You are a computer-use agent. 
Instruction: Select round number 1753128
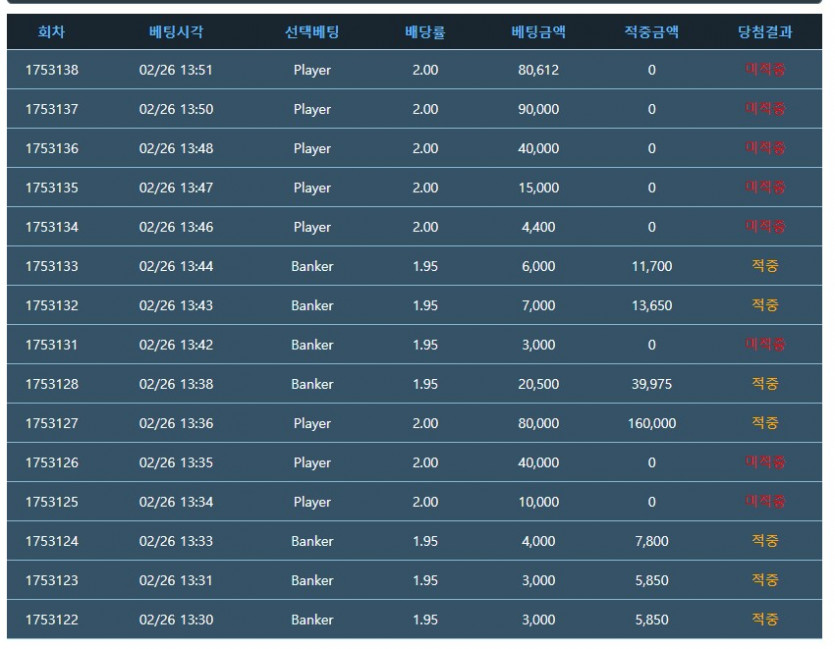(x=52, y=384)
